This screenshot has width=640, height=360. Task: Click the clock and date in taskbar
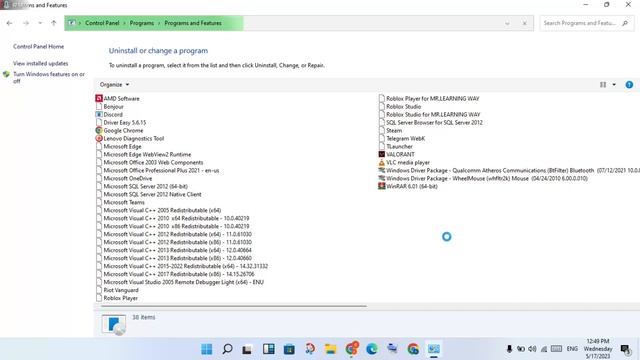point(598,349)
